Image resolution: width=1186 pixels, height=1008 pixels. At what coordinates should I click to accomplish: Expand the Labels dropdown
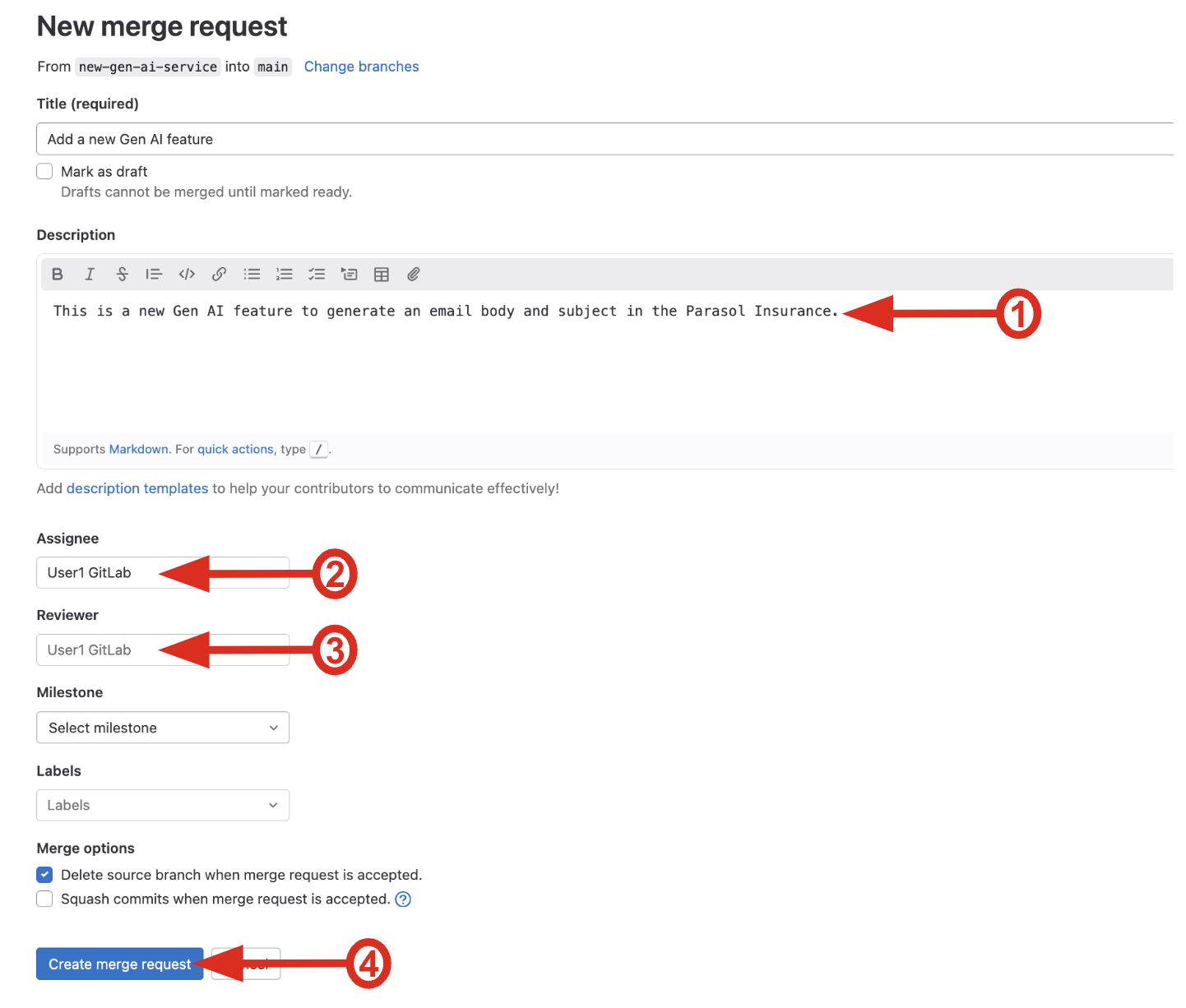(163, 806)
